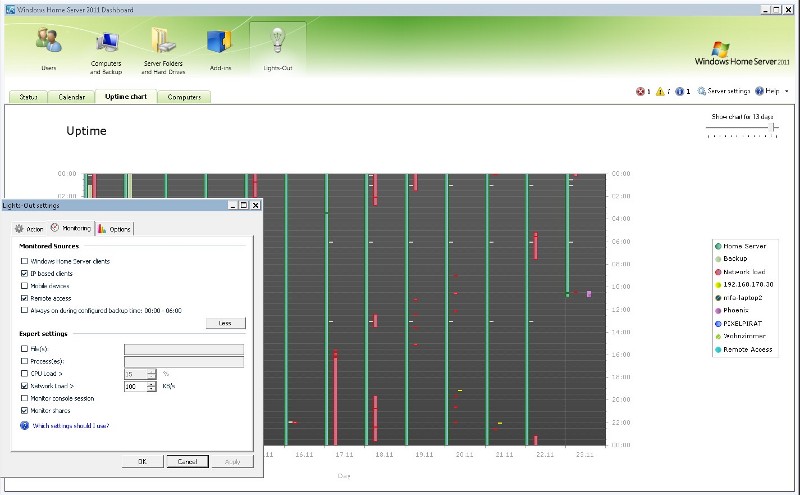Open the Add-ins section
The width and height of the screenshot is (800, 495).
tap(220, 50)
